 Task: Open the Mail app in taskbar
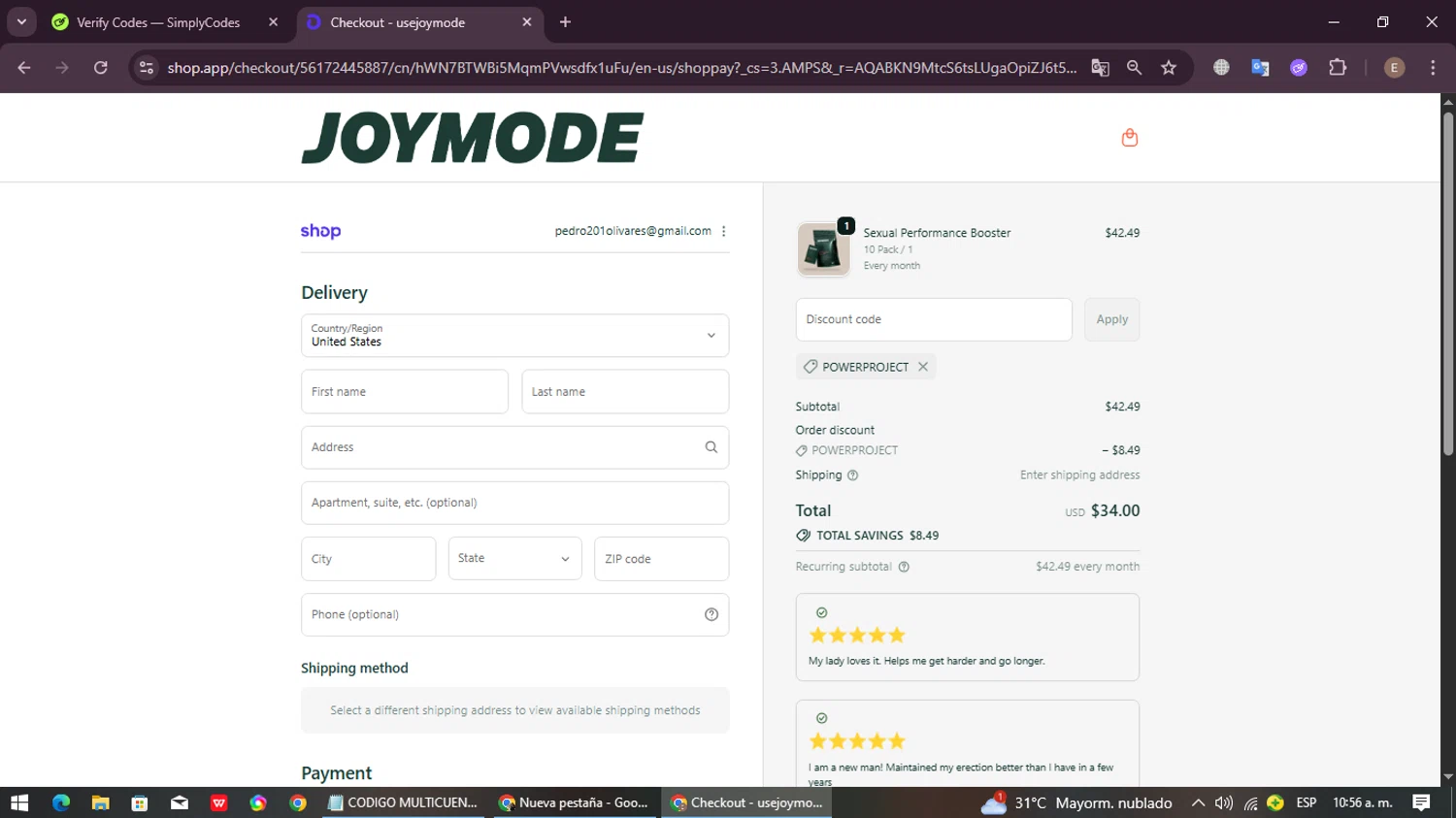click(180, 802)
